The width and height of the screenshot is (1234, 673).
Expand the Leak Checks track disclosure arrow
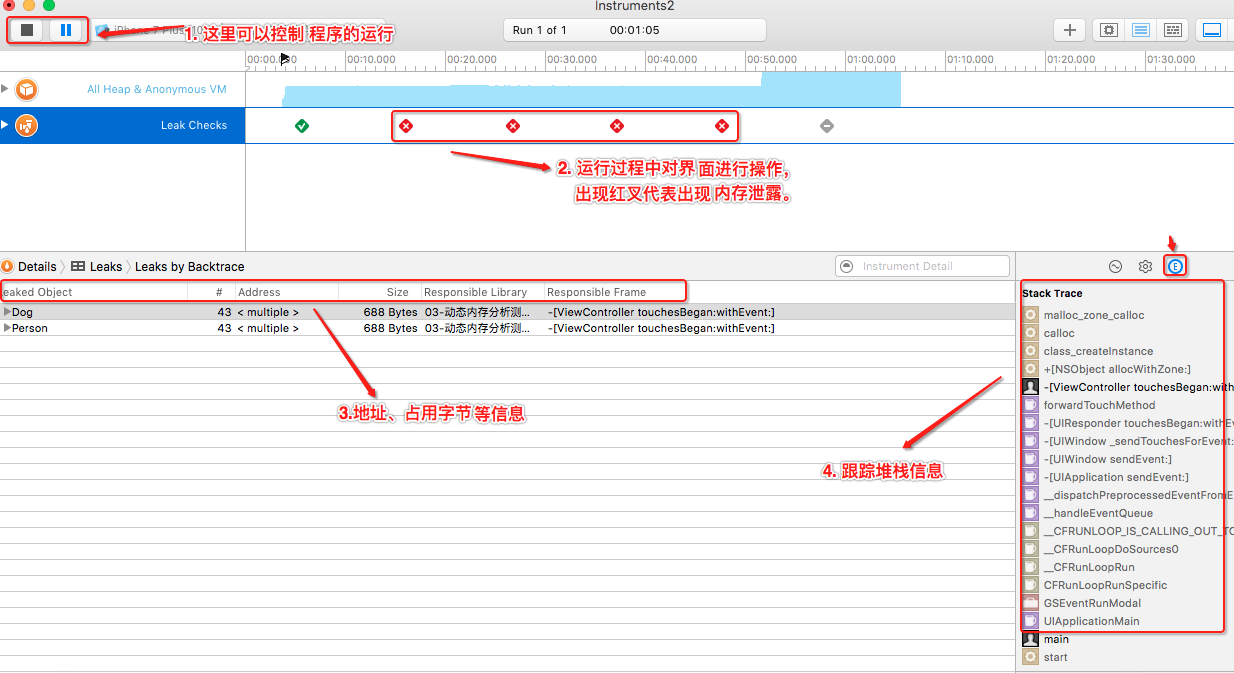7,125
